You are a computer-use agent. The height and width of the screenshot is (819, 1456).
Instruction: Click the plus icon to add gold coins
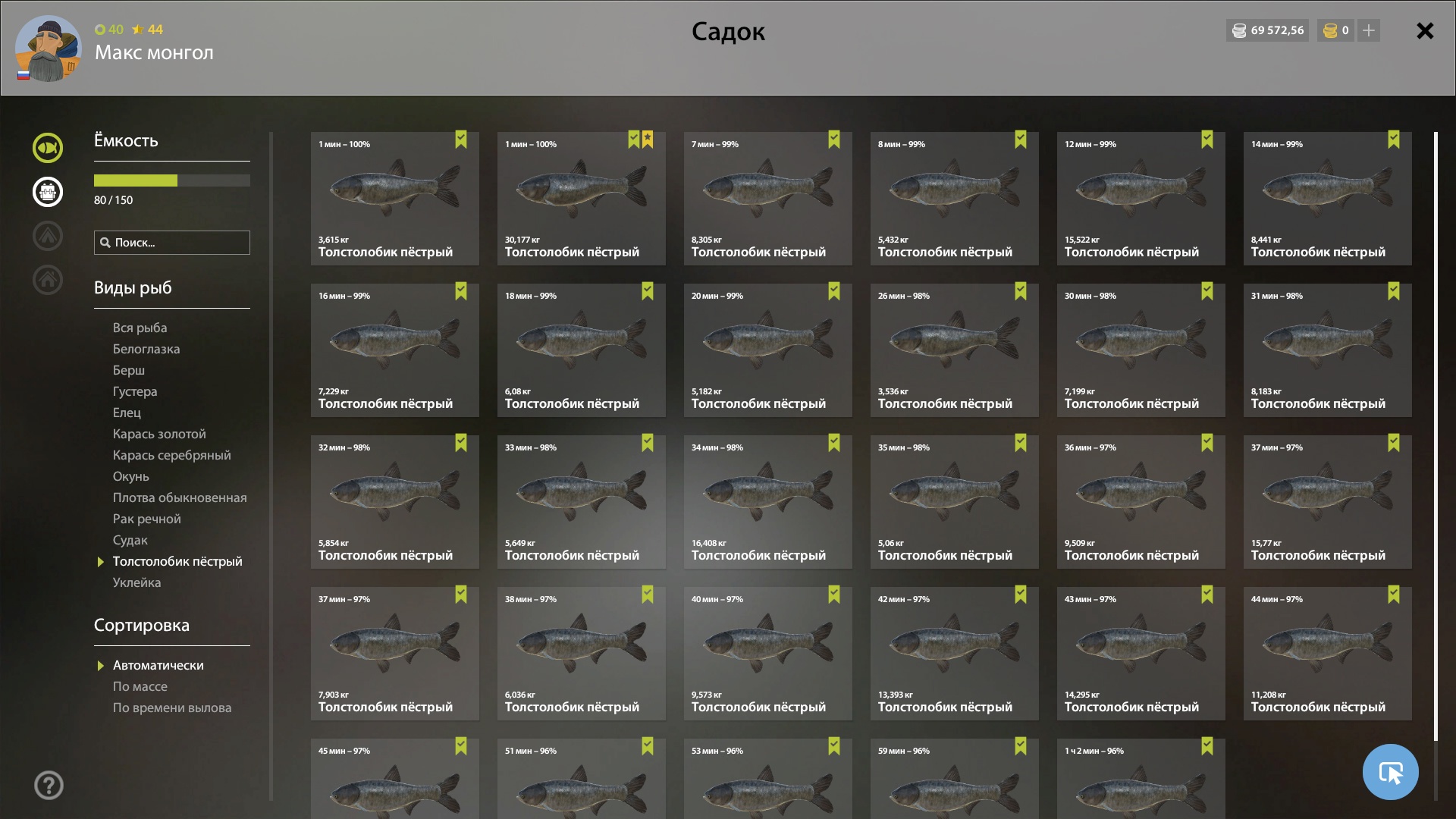pos(1369,30)
